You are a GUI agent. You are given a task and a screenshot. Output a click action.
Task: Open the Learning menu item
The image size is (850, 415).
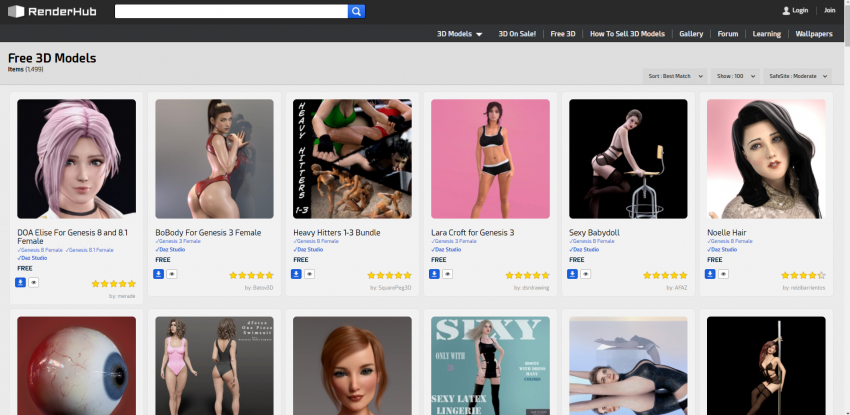point(767,34)
